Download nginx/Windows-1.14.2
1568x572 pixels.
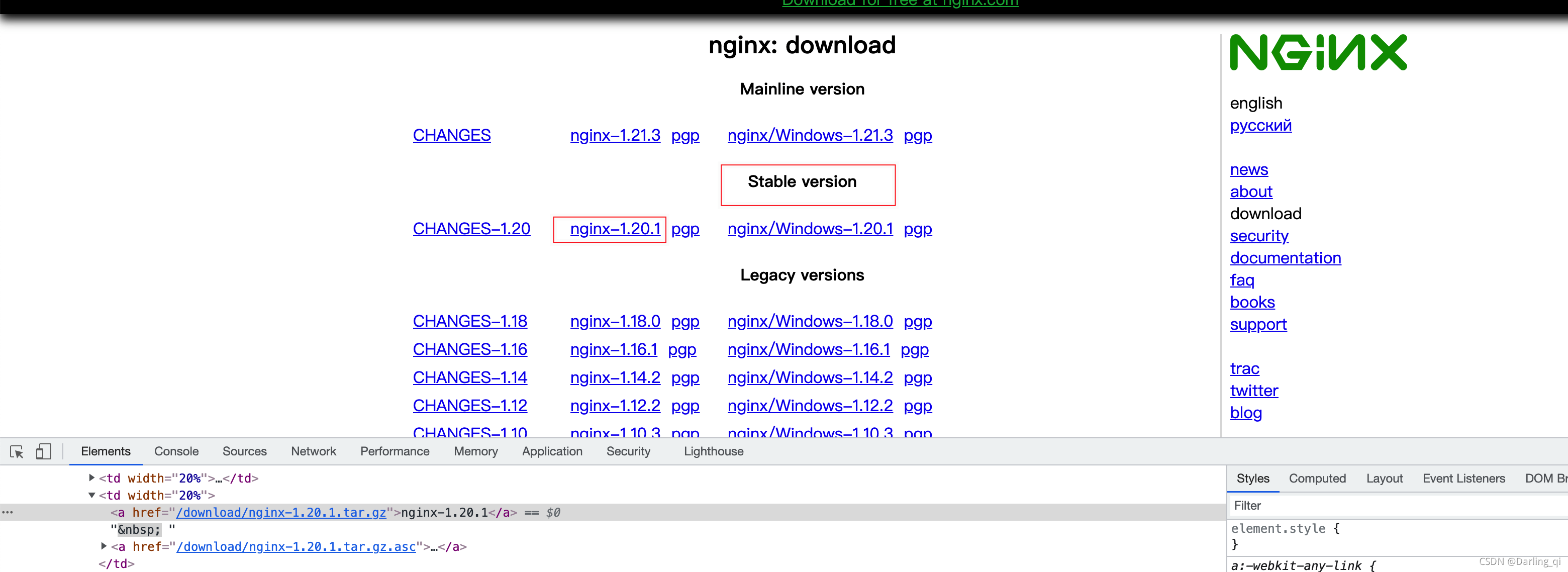point(810,377)
